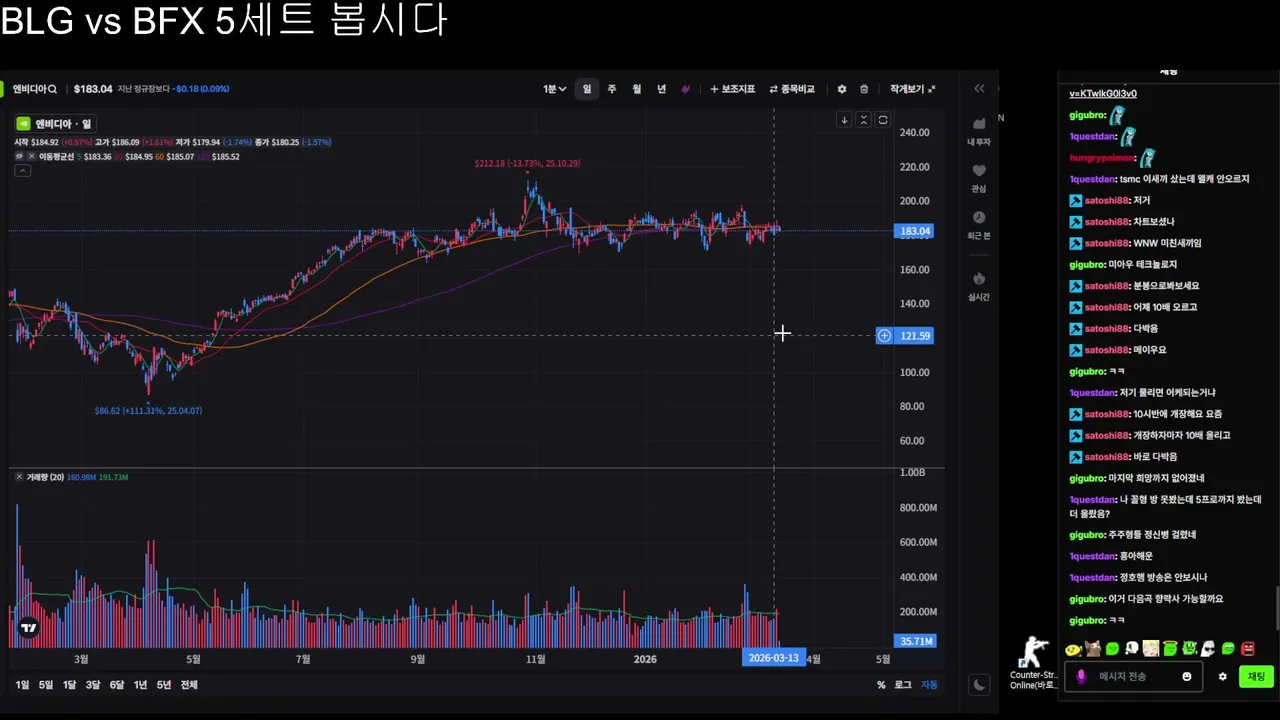Open the chart type candle icon
Viewport: 1280px width, 720px height.
[685, 89]
